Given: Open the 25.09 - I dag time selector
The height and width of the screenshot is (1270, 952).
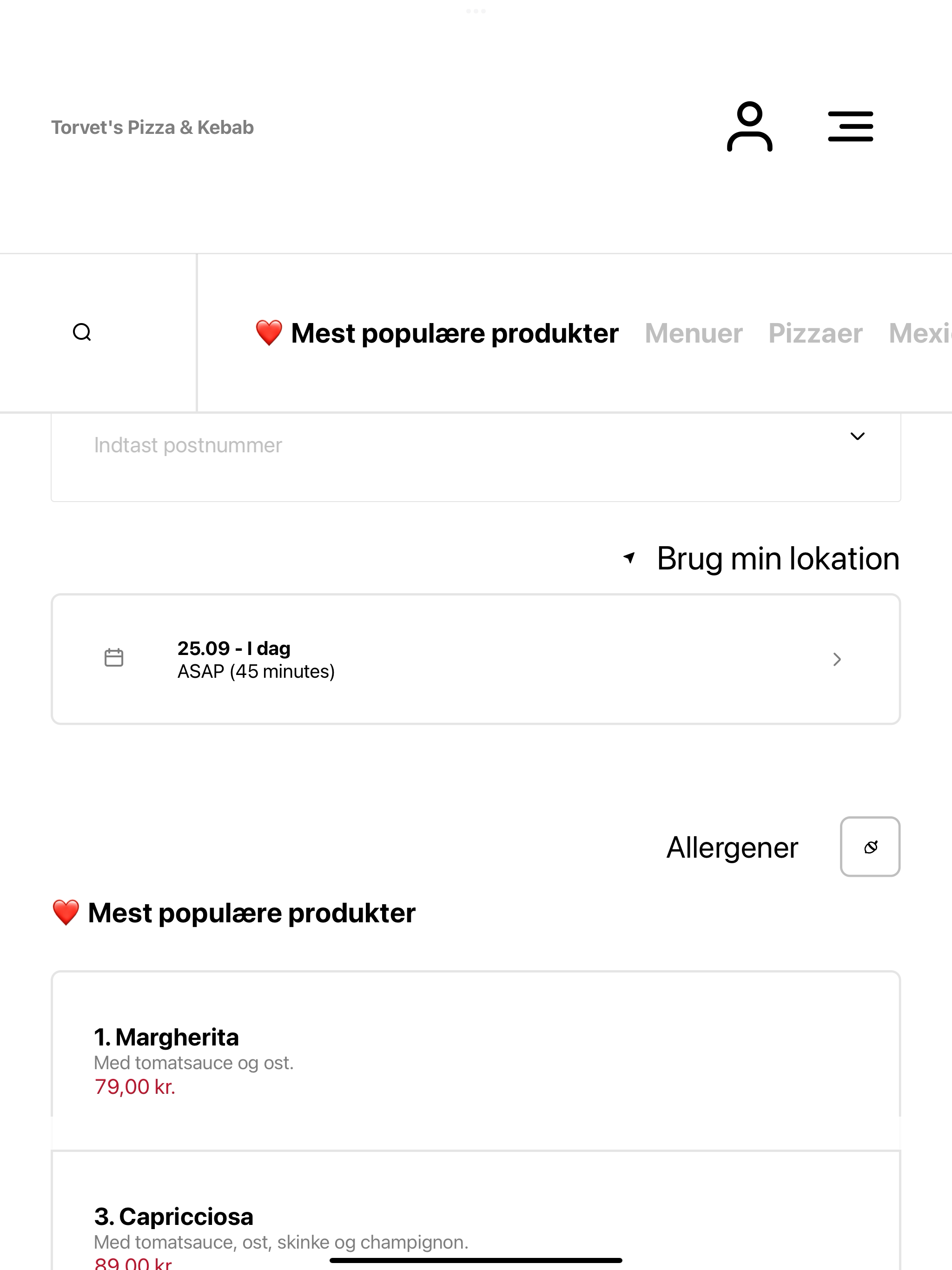Looking at the screenshot, I should [x=476, y=659].
